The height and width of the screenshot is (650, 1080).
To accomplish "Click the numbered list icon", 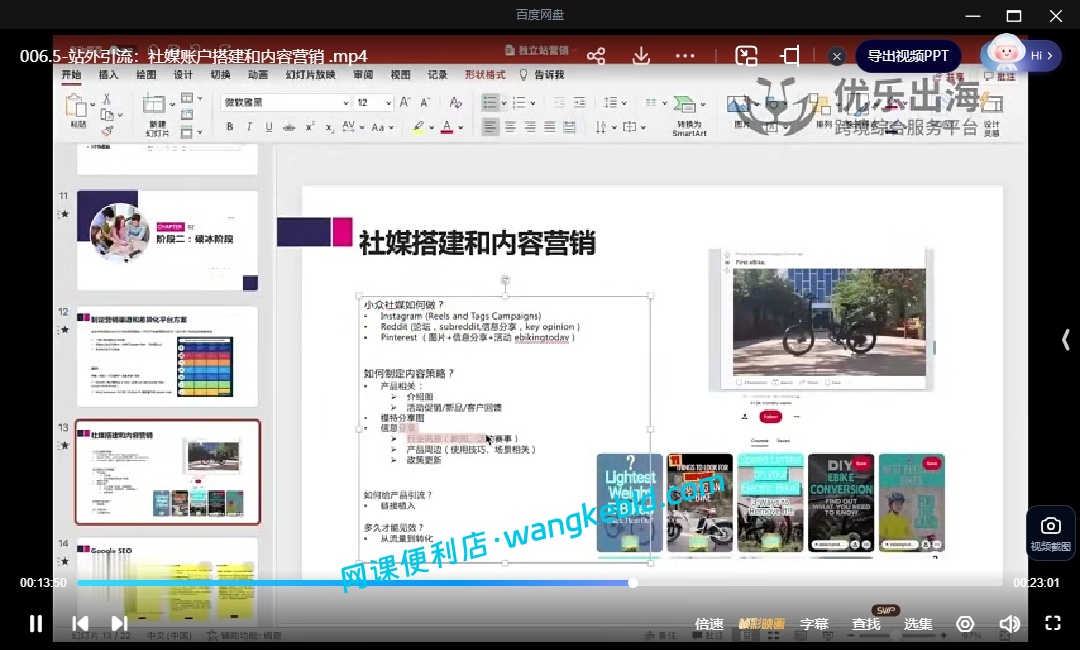I will (519, 103).
